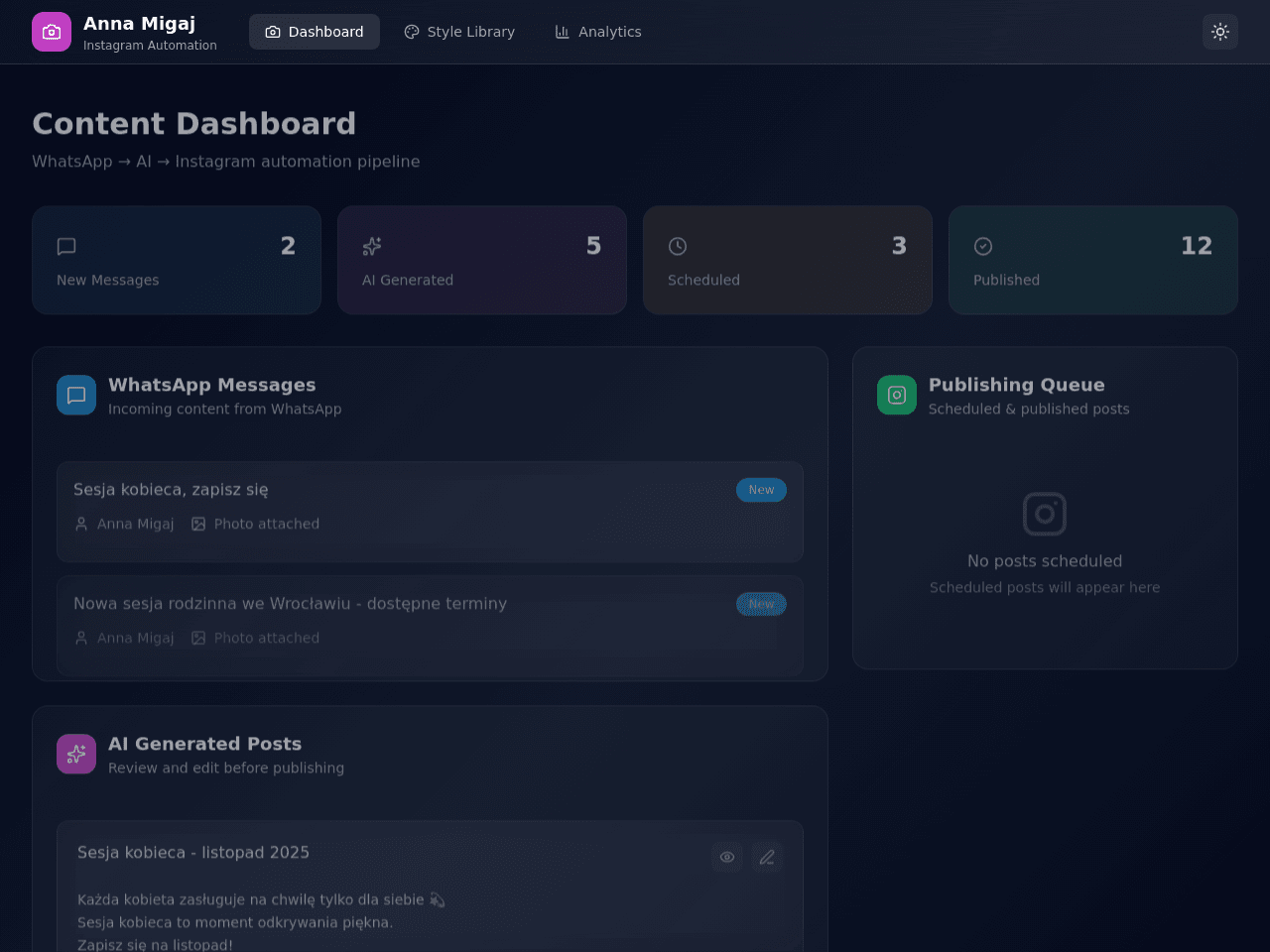Screen dimensions: 1270x952
Task: Click caption line 'Sesja kobieca to moment odkrywania piękna.'
Action: 235,922
